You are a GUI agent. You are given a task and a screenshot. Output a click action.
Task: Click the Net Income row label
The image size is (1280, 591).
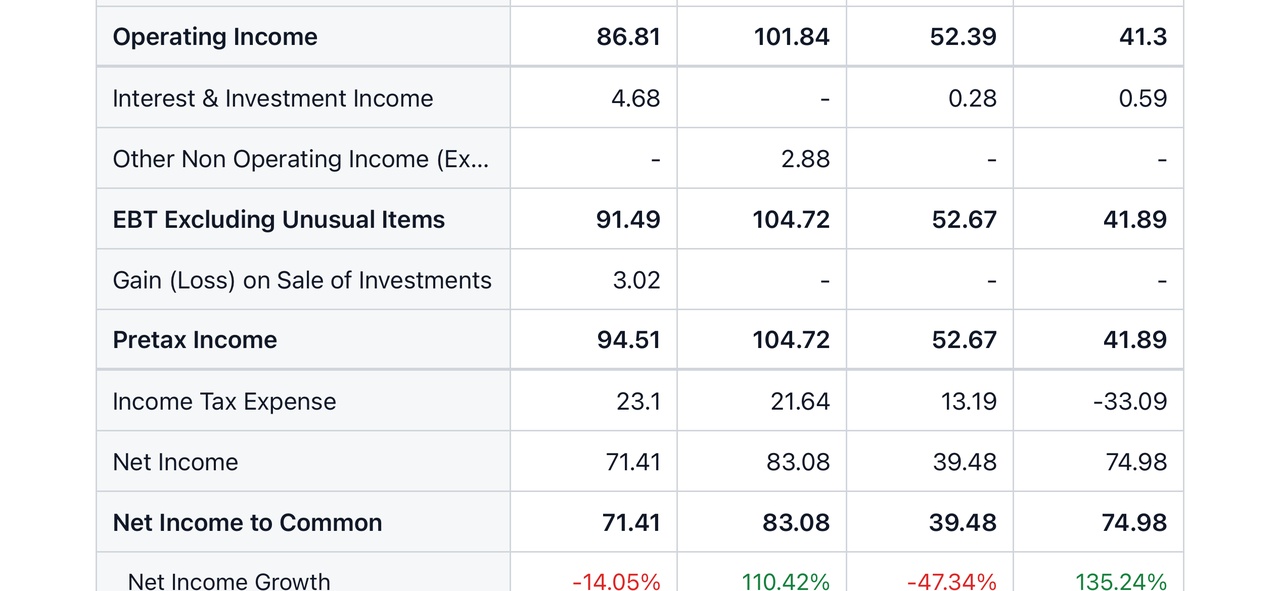click(x=175, y=462)
